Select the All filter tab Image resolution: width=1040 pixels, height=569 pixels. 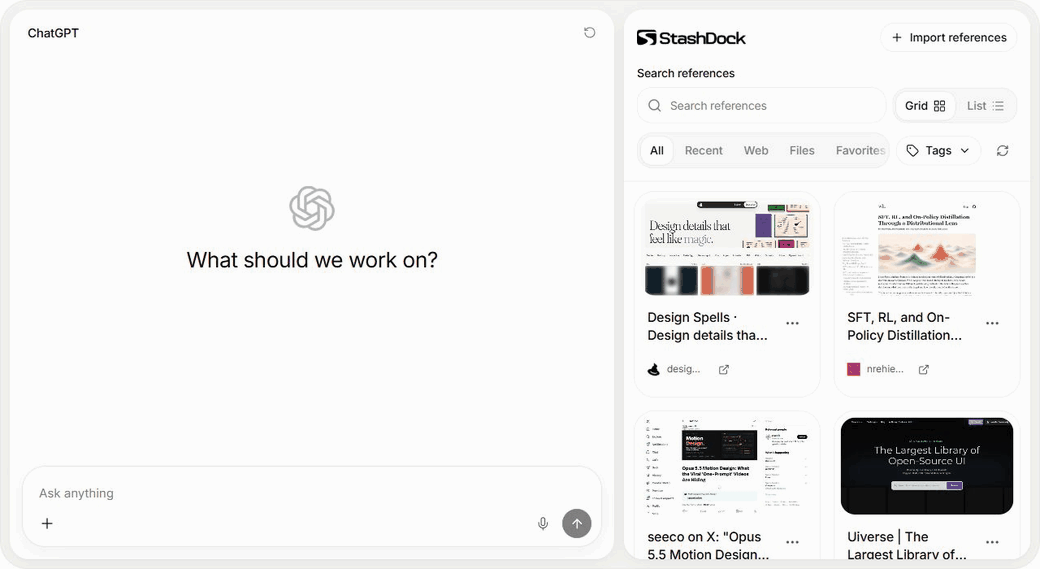tap(657, 151)
